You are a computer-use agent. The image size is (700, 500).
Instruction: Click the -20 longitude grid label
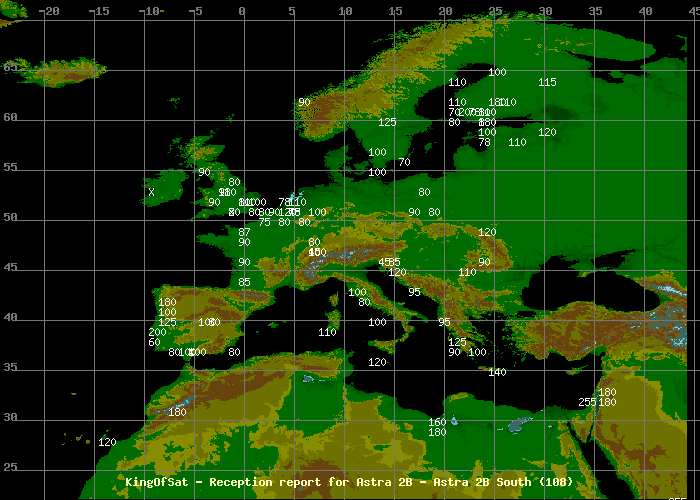coord(47,11)
